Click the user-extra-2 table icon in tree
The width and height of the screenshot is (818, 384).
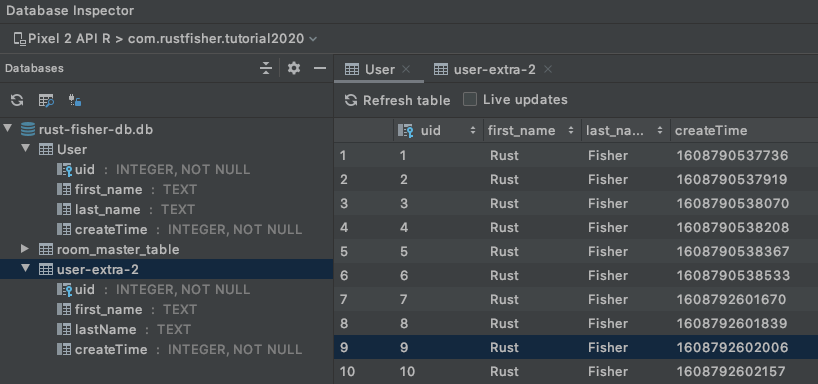[x=46, y=270]
